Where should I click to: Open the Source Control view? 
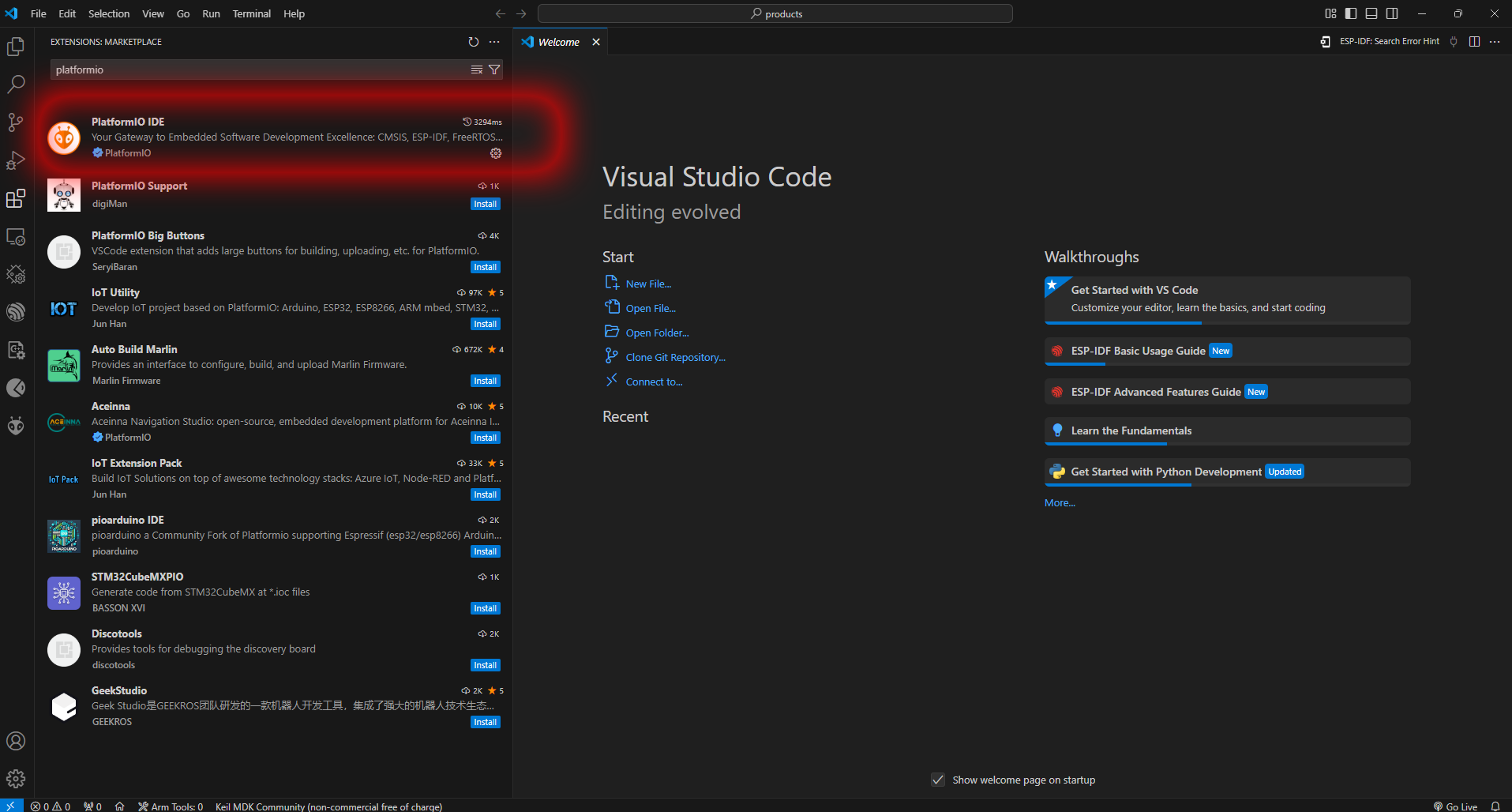pos(16,122)
